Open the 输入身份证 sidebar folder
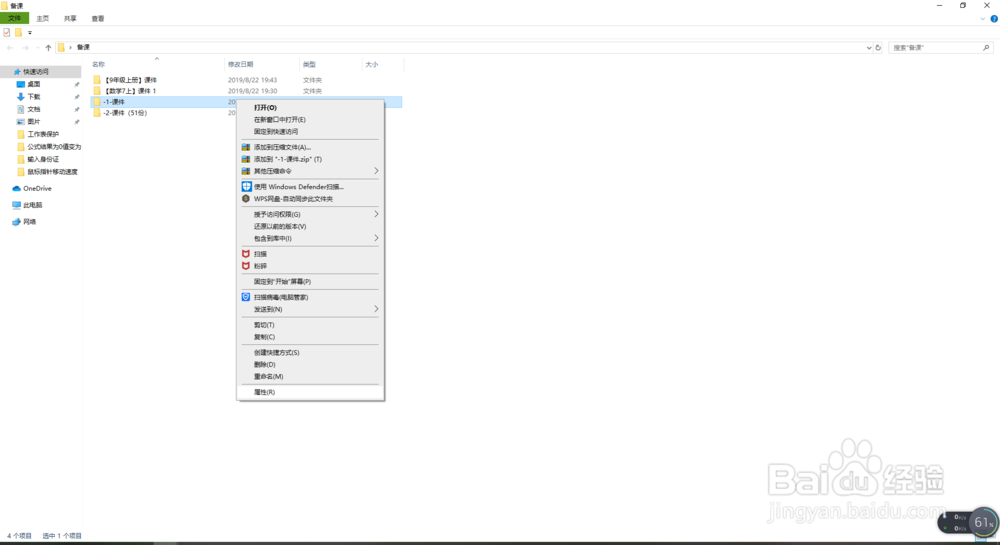The height and width of the screenshot is (545, 1000). (43, 159)
